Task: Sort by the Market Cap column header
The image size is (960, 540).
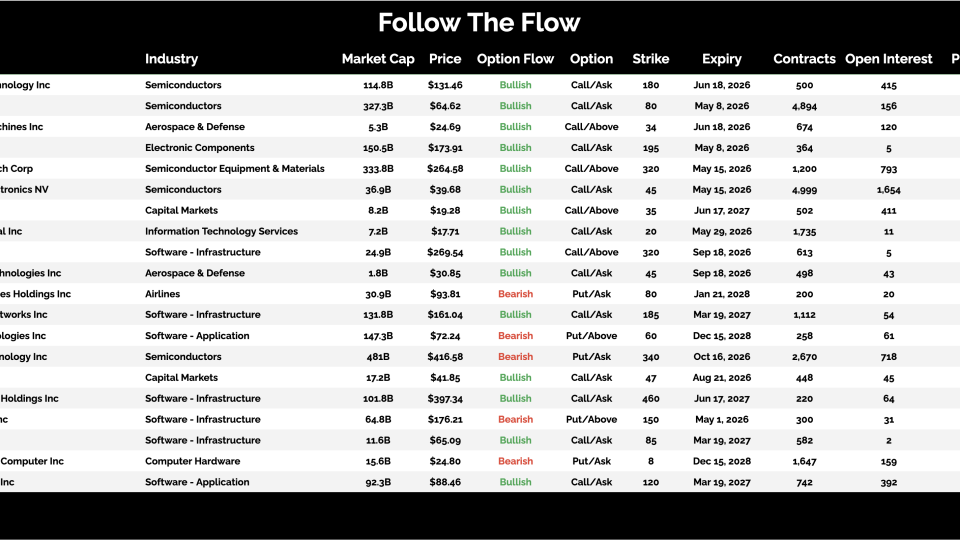Action: (378, 59)
